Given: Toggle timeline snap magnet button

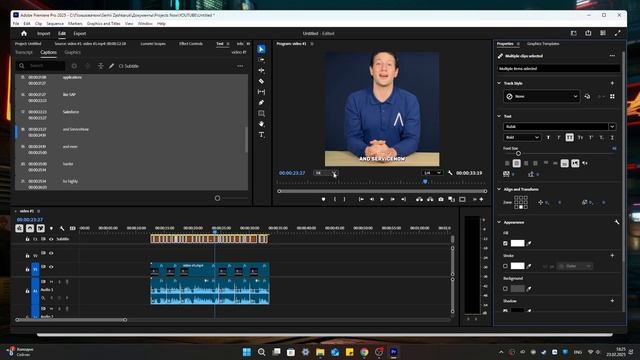Looking at the screenshot, I should [30, 228].
